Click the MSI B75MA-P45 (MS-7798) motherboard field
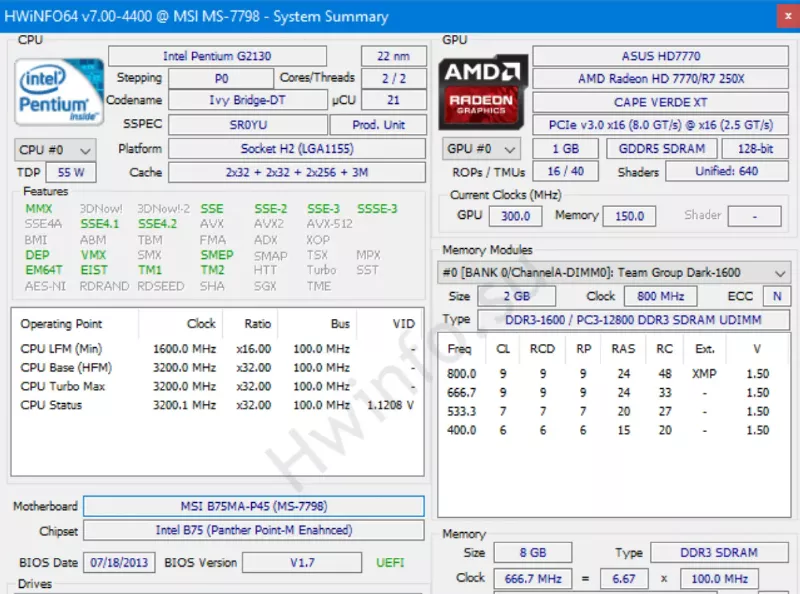 (254, 506)
